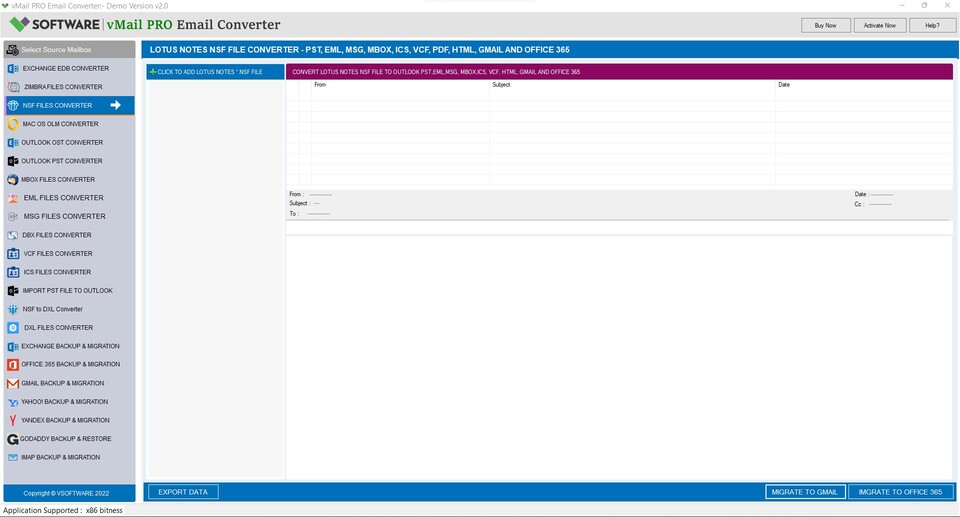
Task: Click the Select Source Mailbox header icon
Action: pyautogui.click(x=12, y=50)
